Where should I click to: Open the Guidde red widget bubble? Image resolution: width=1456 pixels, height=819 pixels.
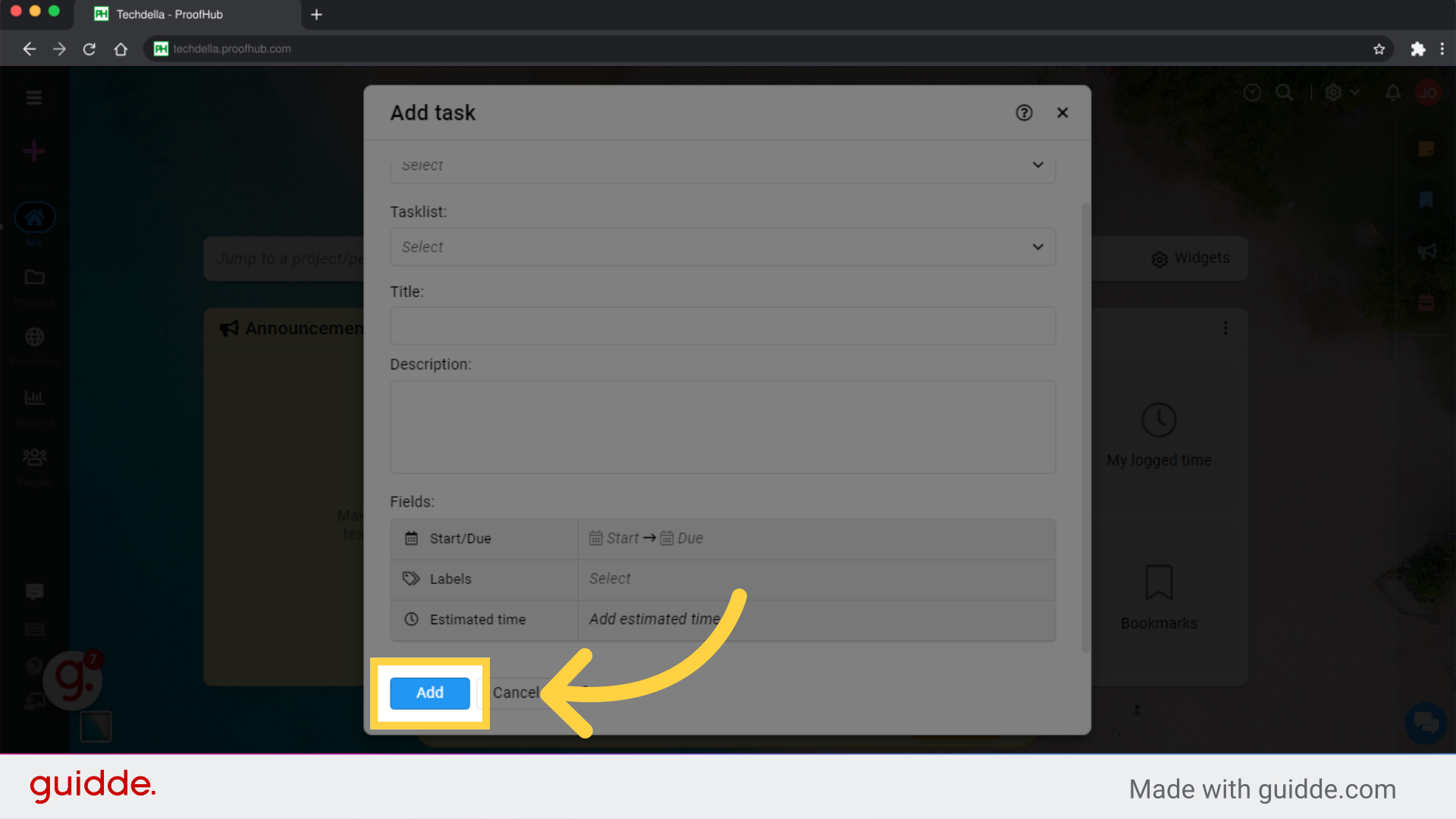point(72,680)
